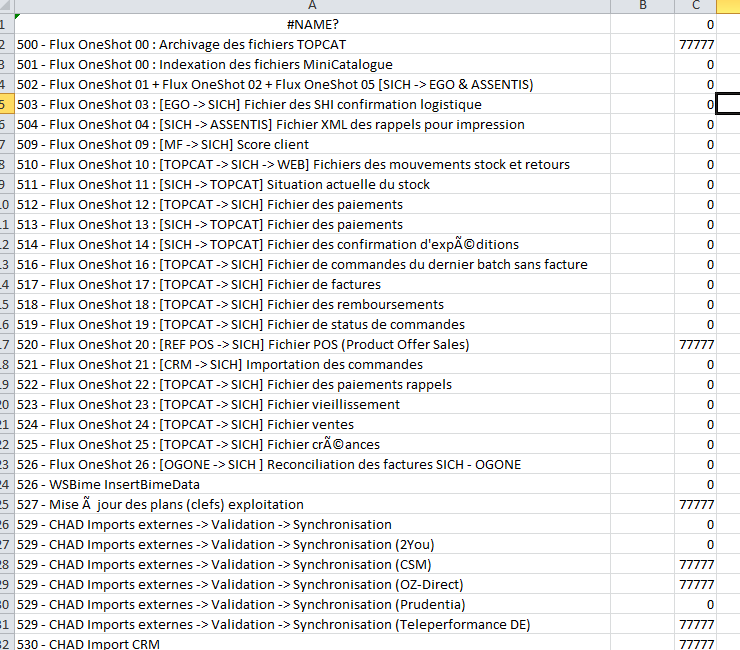Select column B header

[x=642, y=6]
